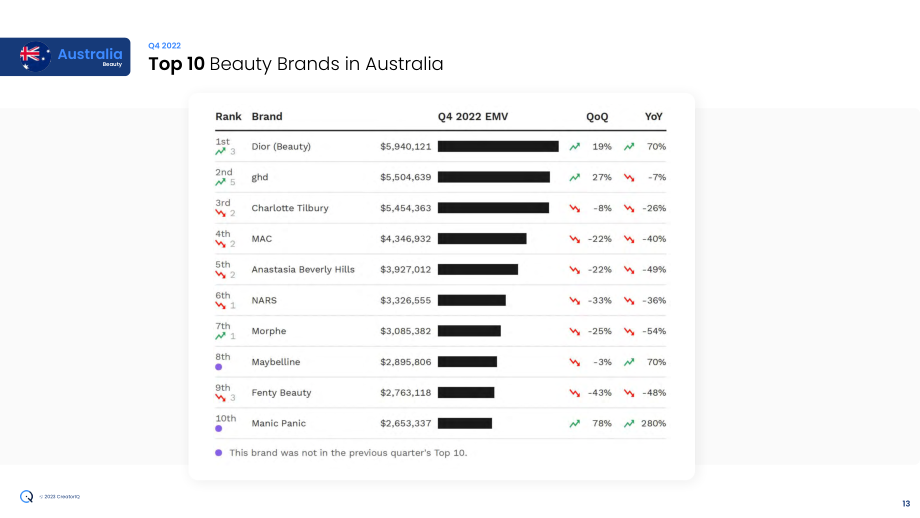Click the Fenty Beauty brand name
Screen dimensions: 920x518
(281, 392)
